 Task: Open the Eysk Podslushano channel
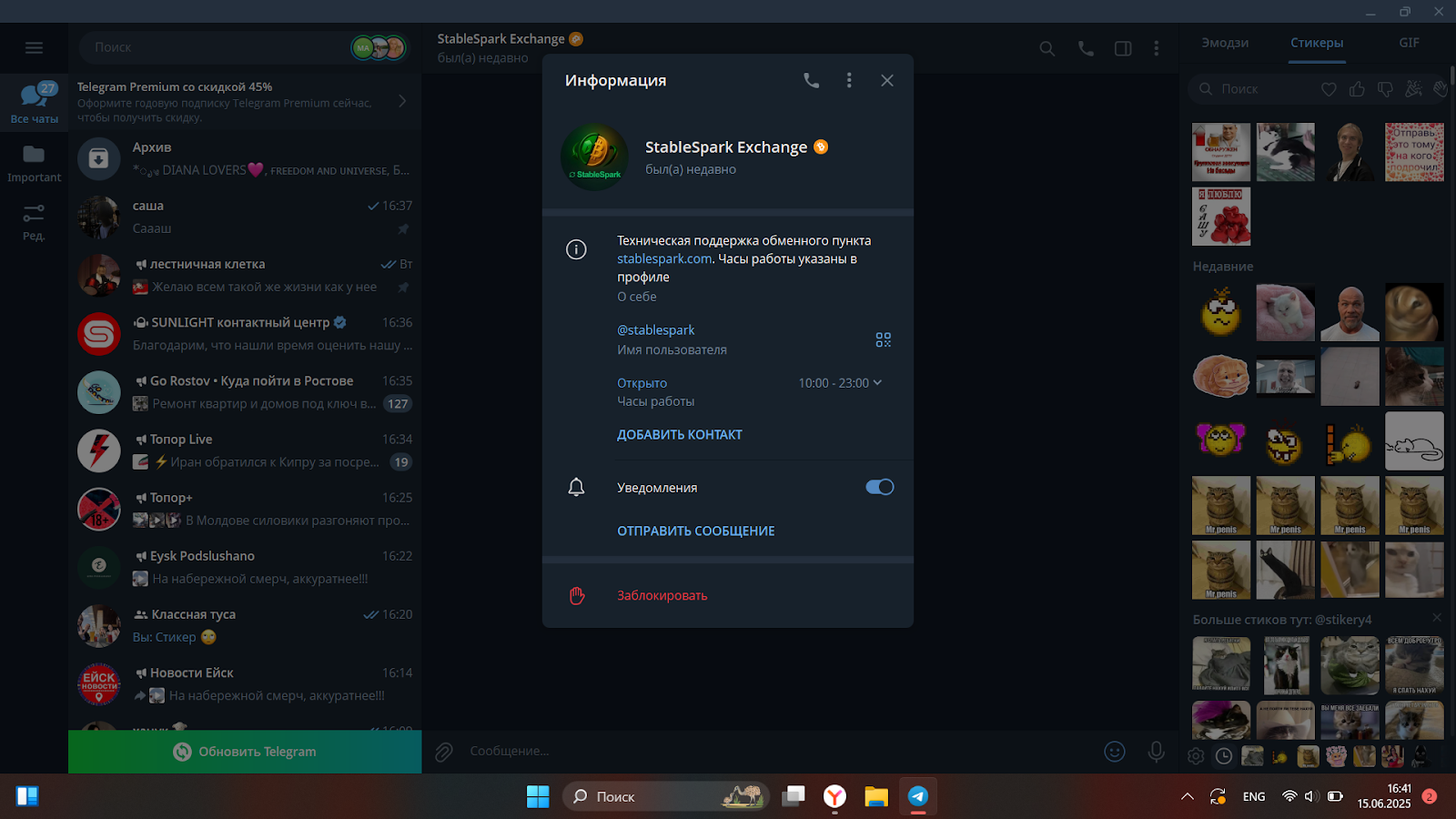click(x=244, y=567)
